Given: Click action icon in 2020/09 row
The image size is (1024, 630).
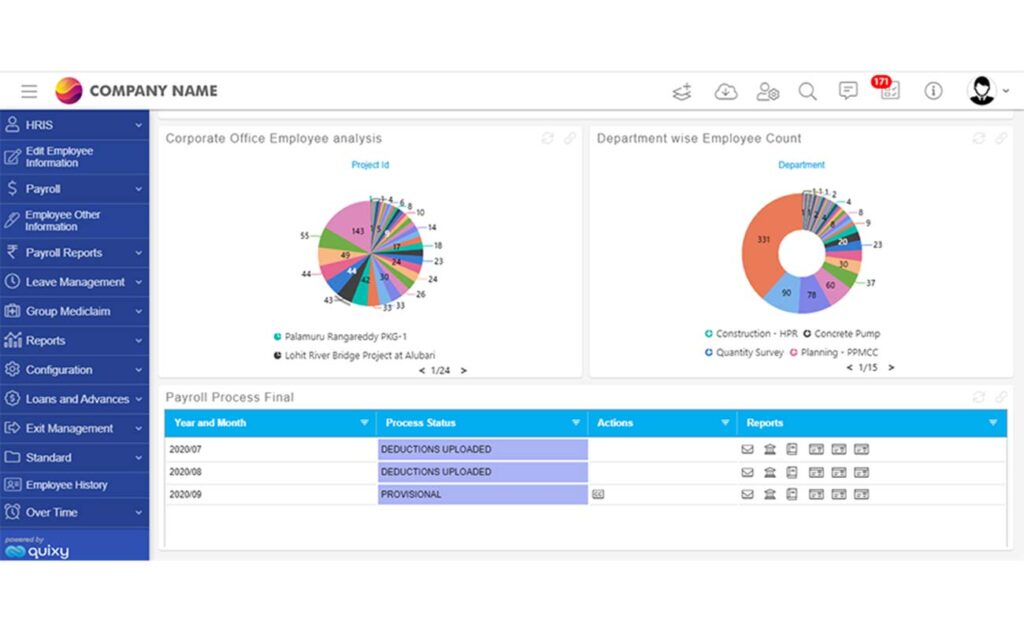Looking at the screenshot, I should (x=598, y=494).
